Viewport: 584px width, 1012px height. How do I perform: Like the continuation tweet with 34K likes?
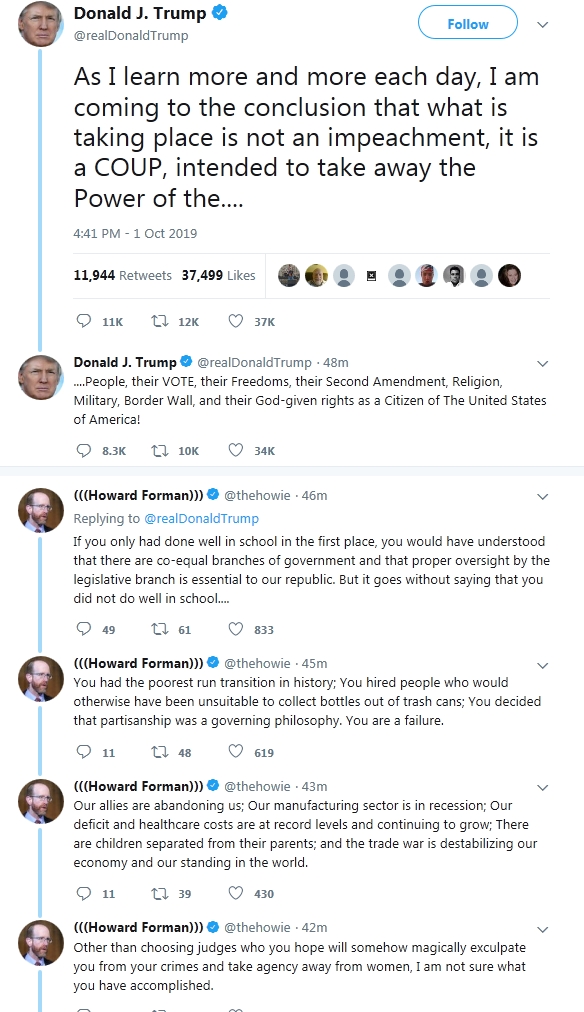click(252, 450)
